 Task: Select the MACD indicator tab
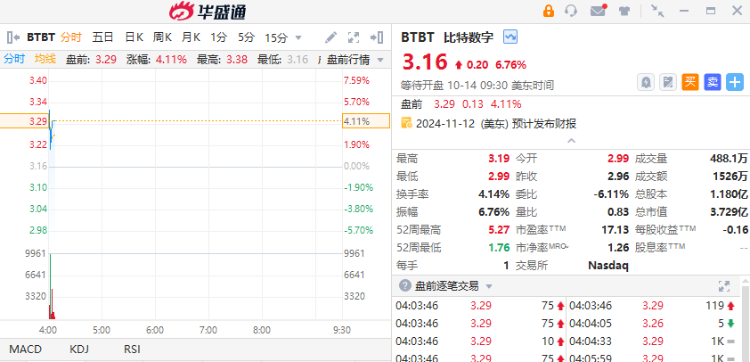pyautogui.click(x=26, y=349)
